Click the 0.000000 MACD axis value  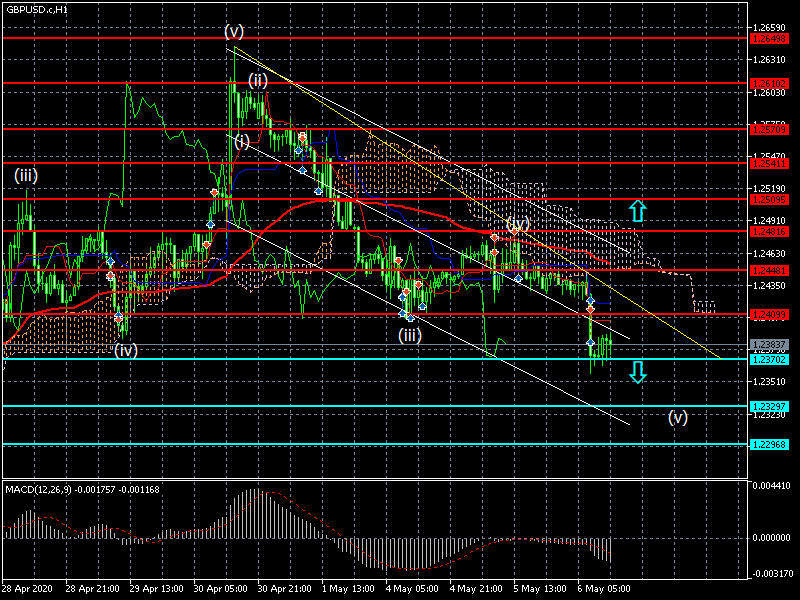[x=771, y=538]
